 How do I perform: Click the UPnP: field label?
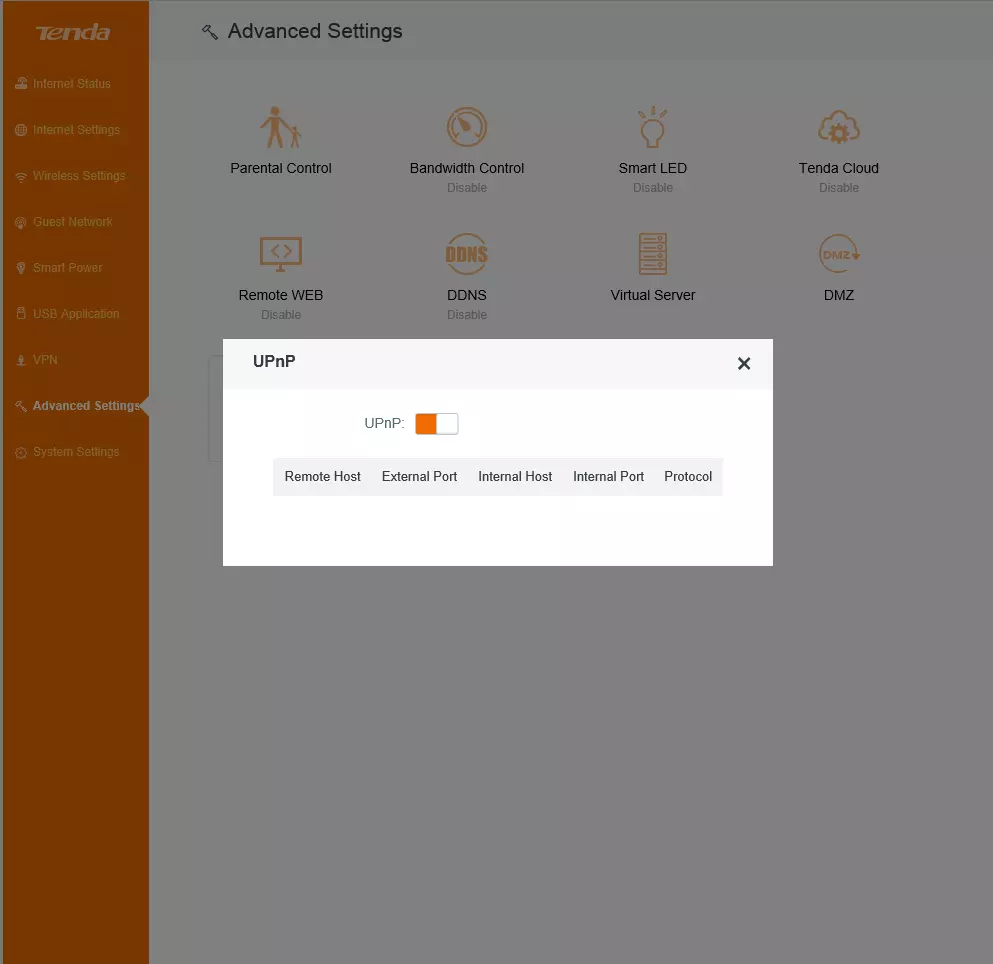[x=384, y=423]
